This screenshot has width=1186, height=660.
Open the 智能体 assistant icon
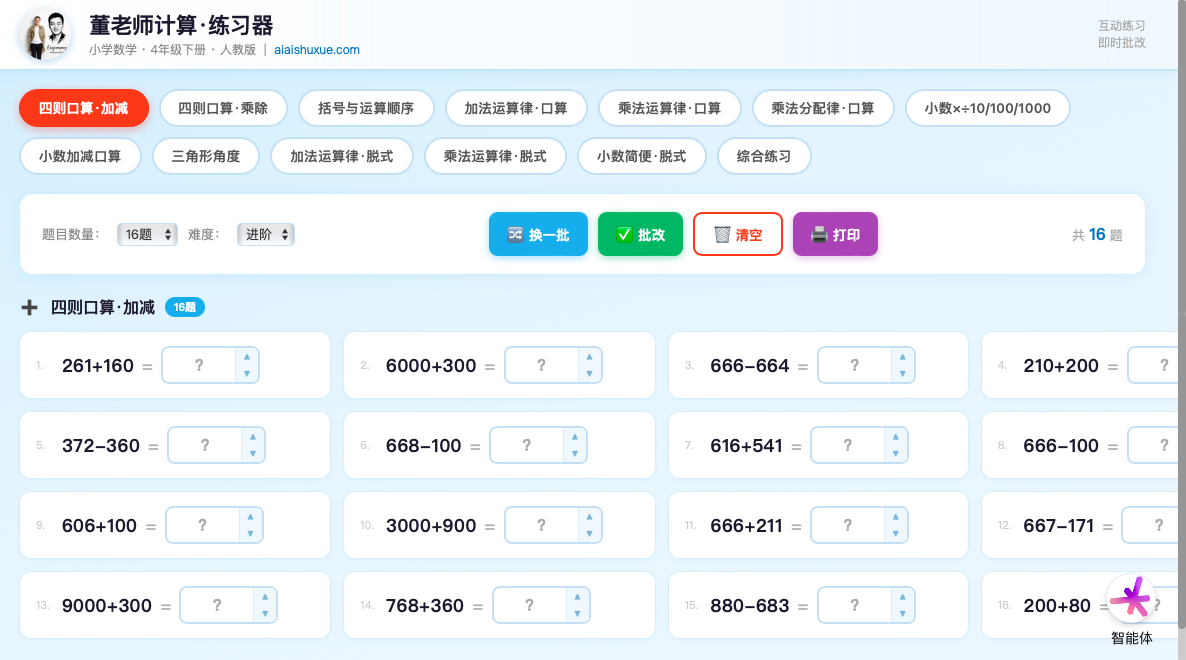click(1132, 600)
